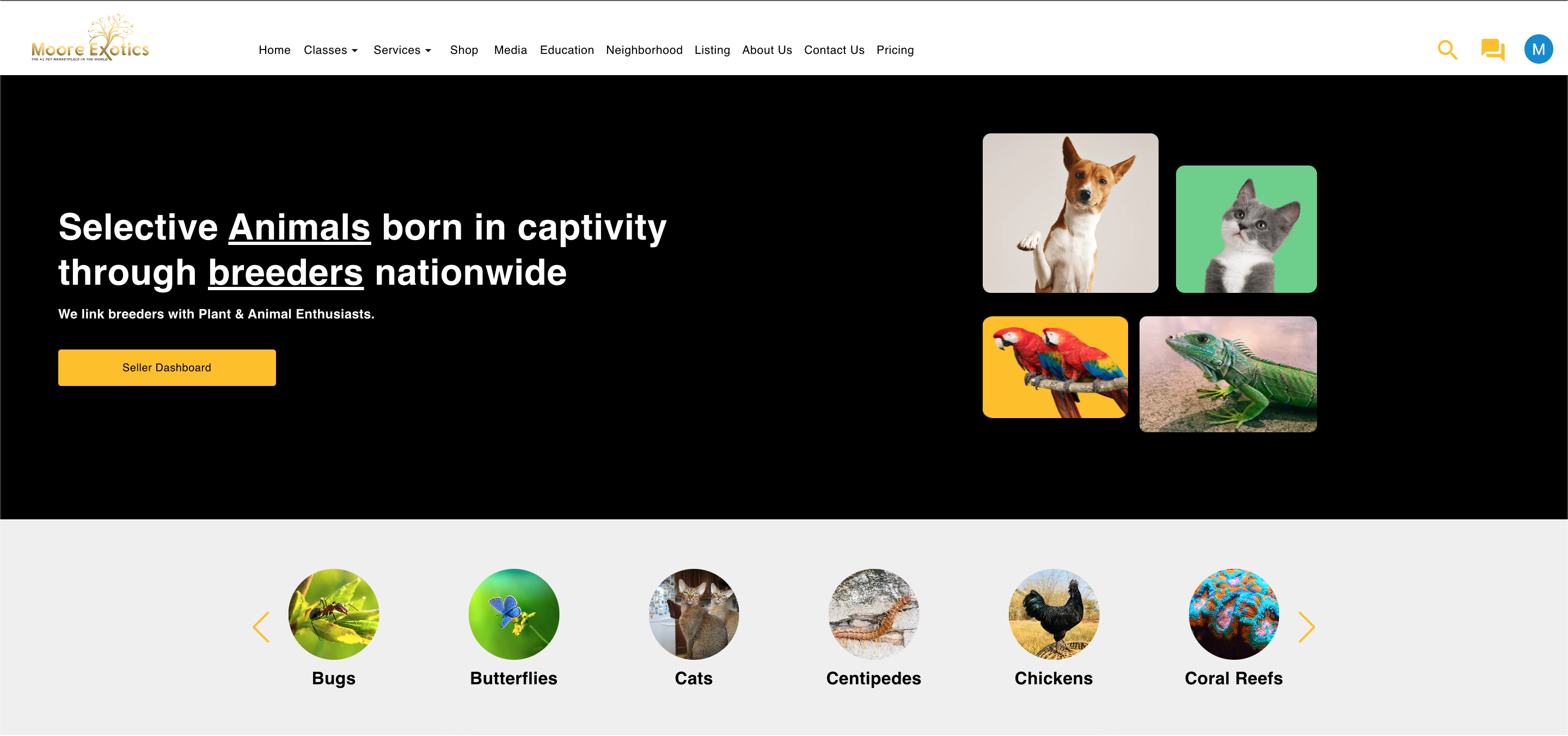The height and width of the screenshot is (736, 1568).
Task: Click the scarlet macaws photo
Action: click(1055, 367)
